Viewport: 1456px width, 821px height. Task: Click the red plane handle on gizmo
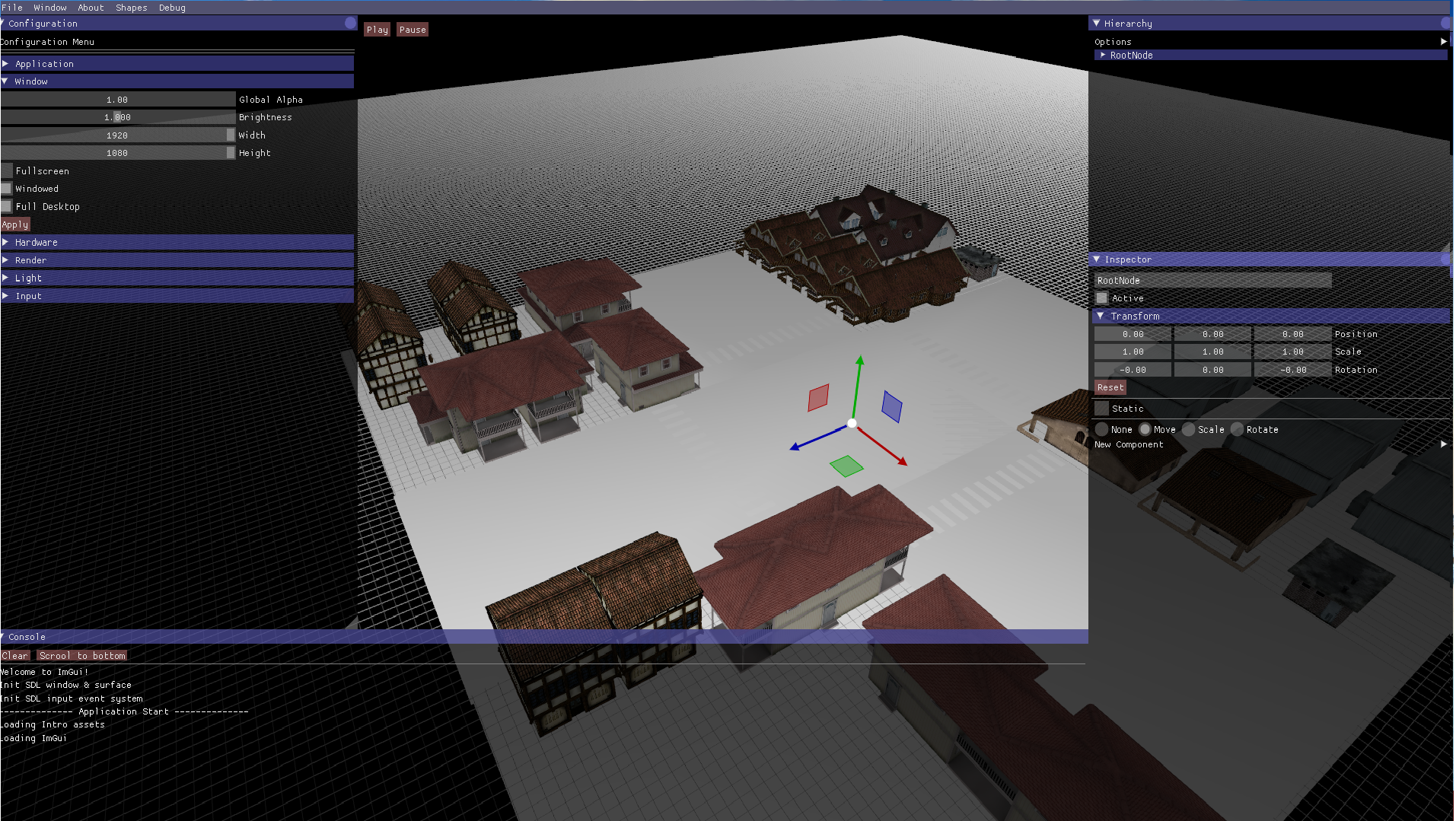click(x=818, y=398)
